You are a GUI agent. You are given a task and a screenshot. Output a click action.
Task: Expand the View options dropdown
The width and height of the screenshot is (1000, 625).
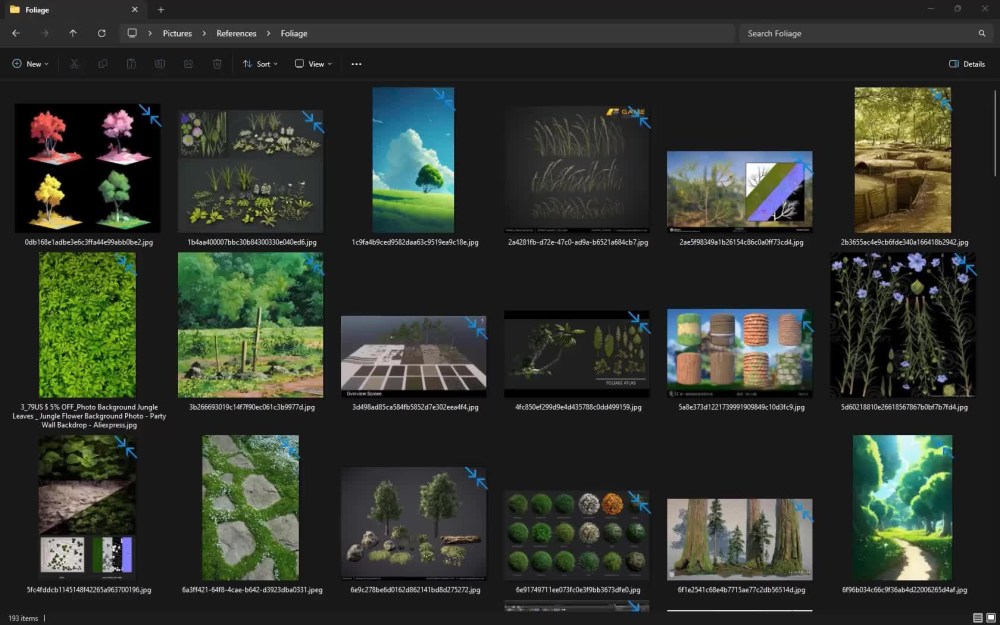313,63
